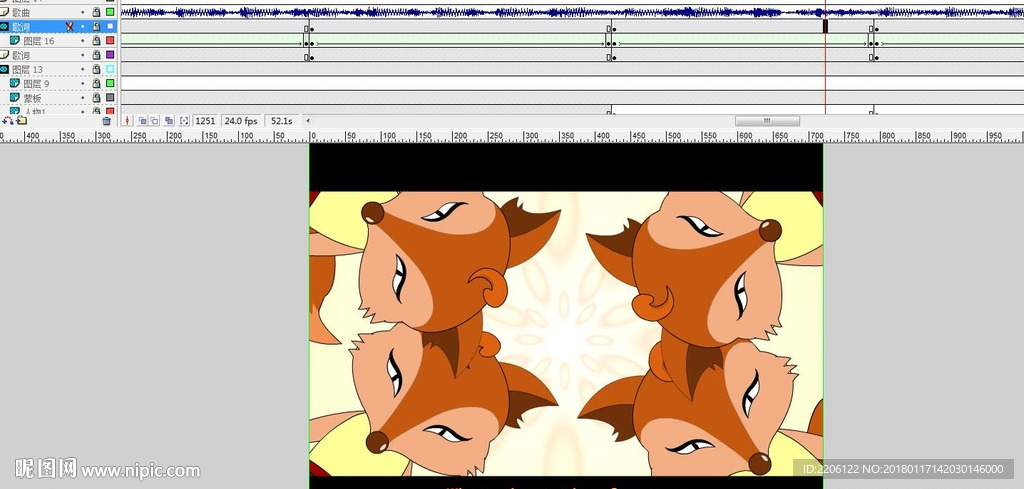Click green outline swatch of 歌曲 layer
1024x489 pixels.
point(110,12)
